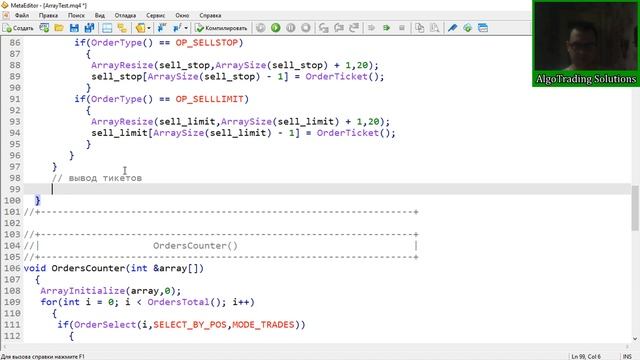Click the Step Over debug icon
The height and width of the screenshot is (360, 640).
pos(339,28)
